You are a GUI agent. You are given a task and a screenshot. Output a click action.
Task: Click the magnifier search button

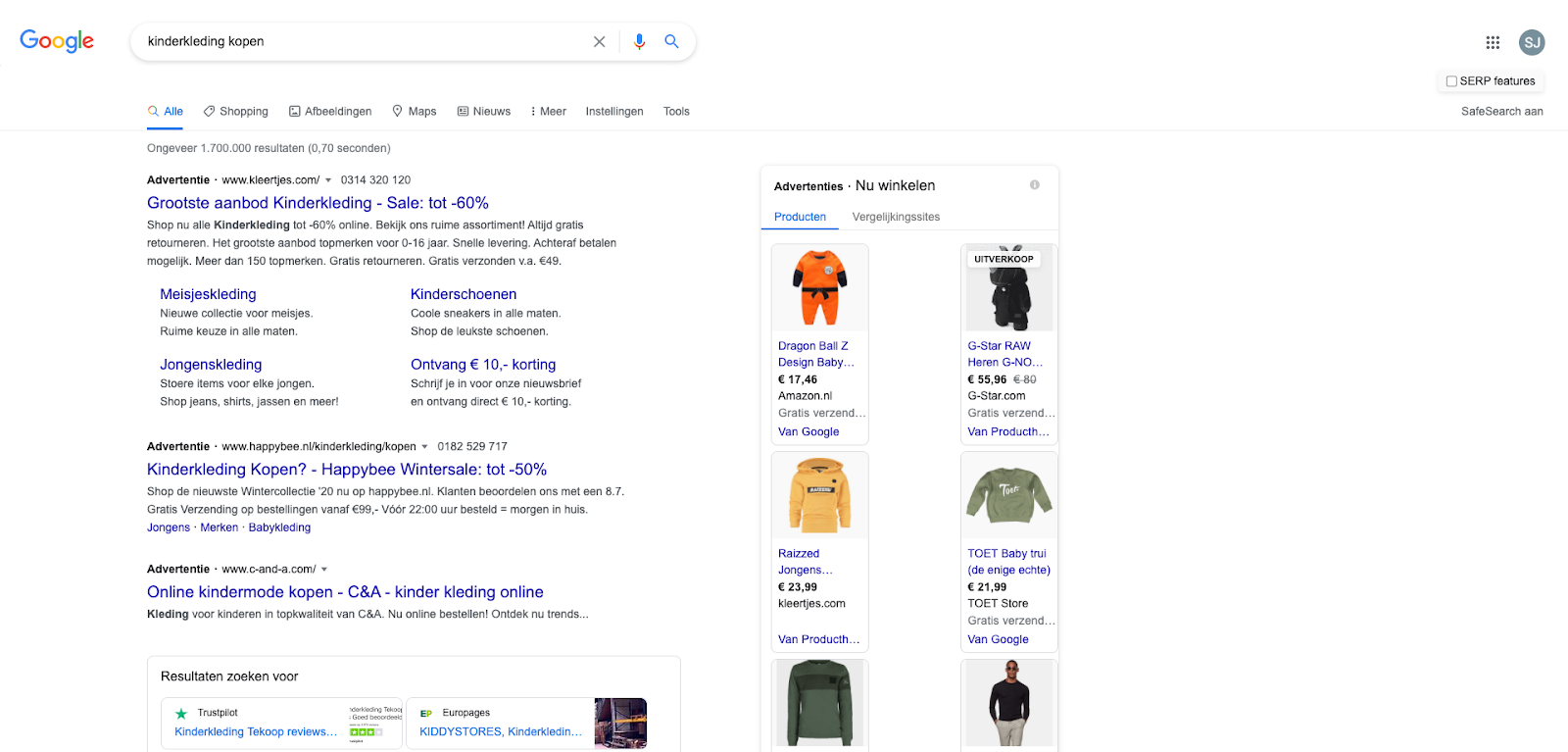[x=671, y=41]
